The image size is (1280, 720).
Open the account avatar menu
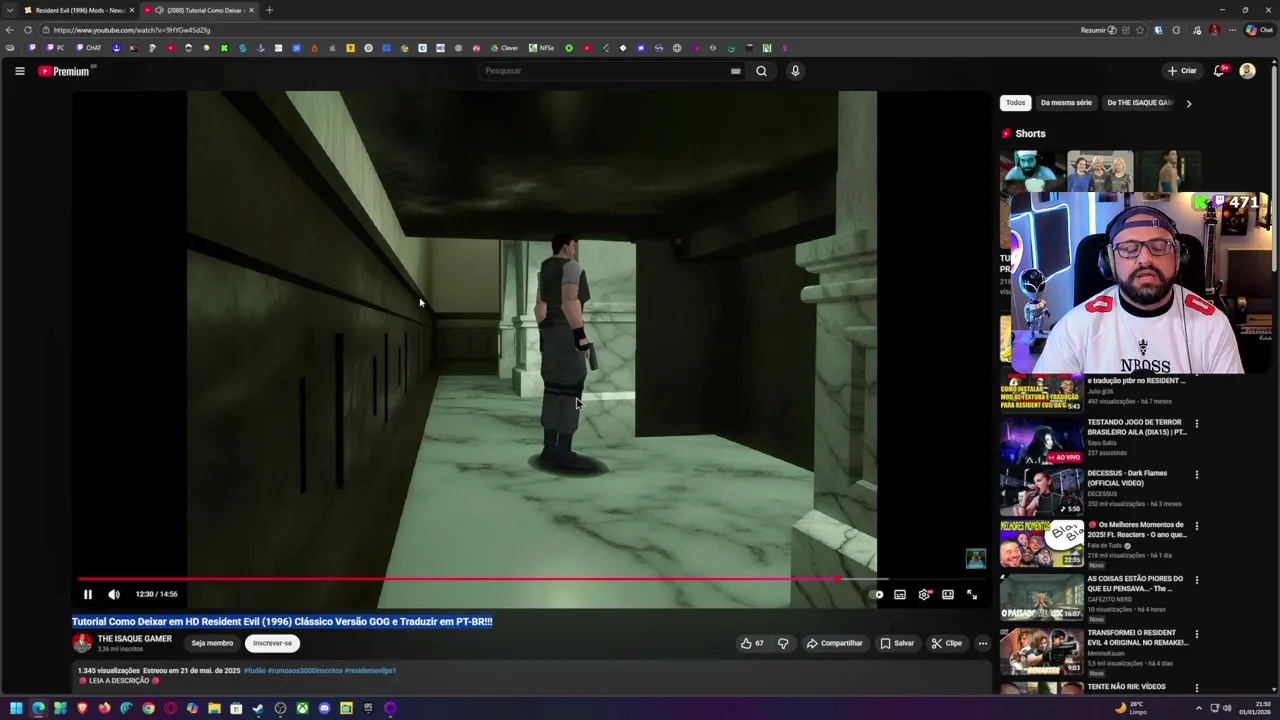1247,71
